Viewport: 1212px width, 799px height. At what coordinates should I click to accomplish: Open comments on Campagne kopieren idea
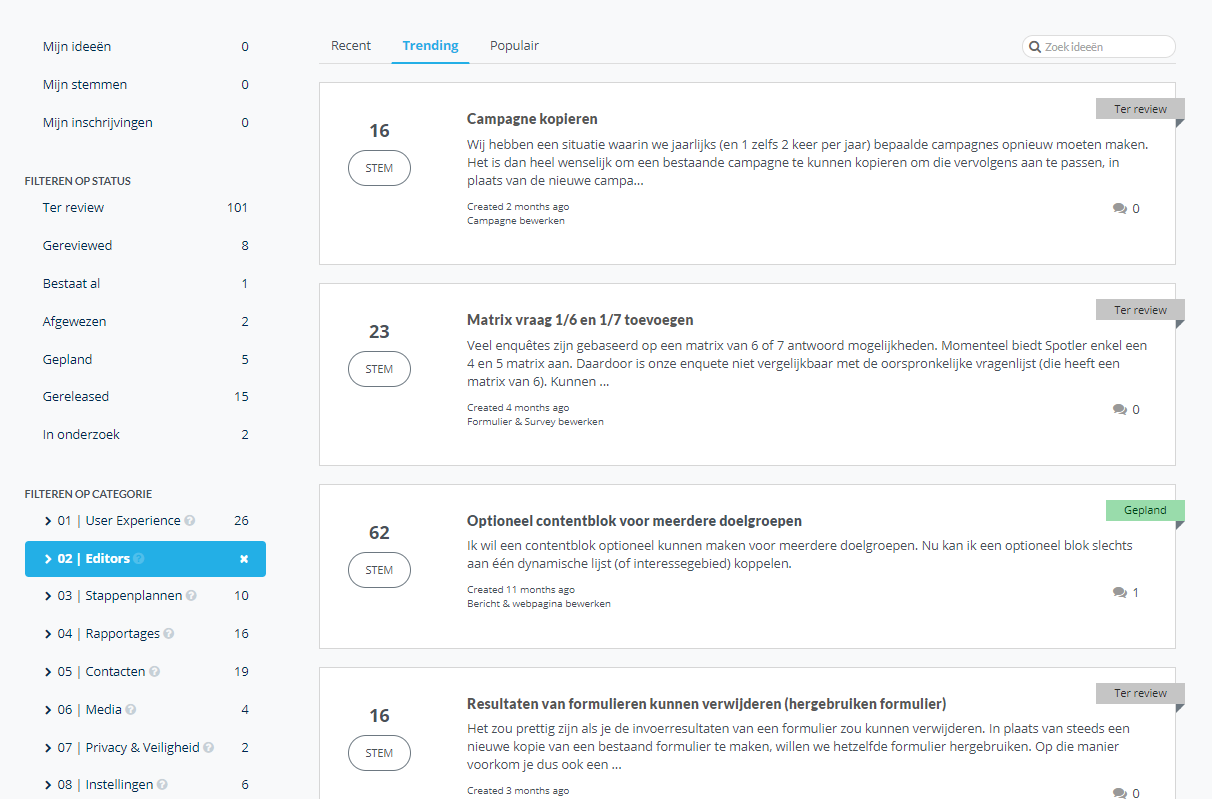(x=1125, y=209)
